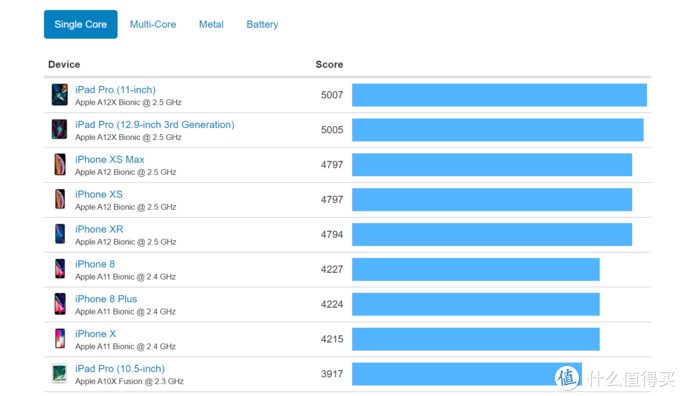Open iPad Pro (10.5-inch) link
The image size is (680, 396).
120,369
